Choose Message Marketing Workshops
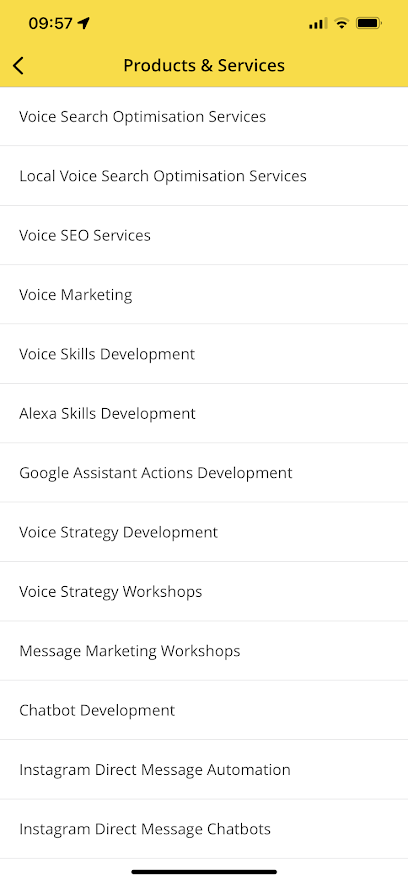Image resolution: width=408 pixels, height=882 pixels. click(204, 651)
